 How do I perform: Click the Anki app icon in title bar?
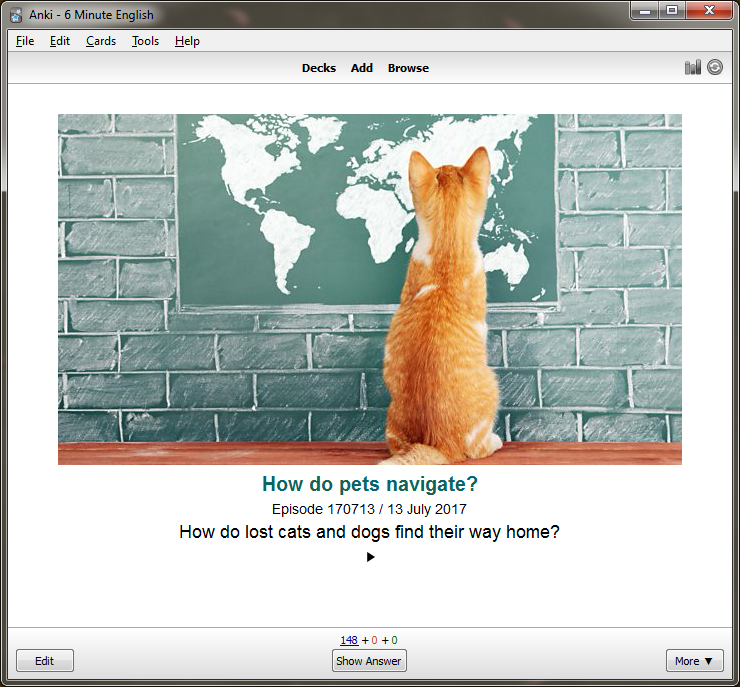click(17, 15)
